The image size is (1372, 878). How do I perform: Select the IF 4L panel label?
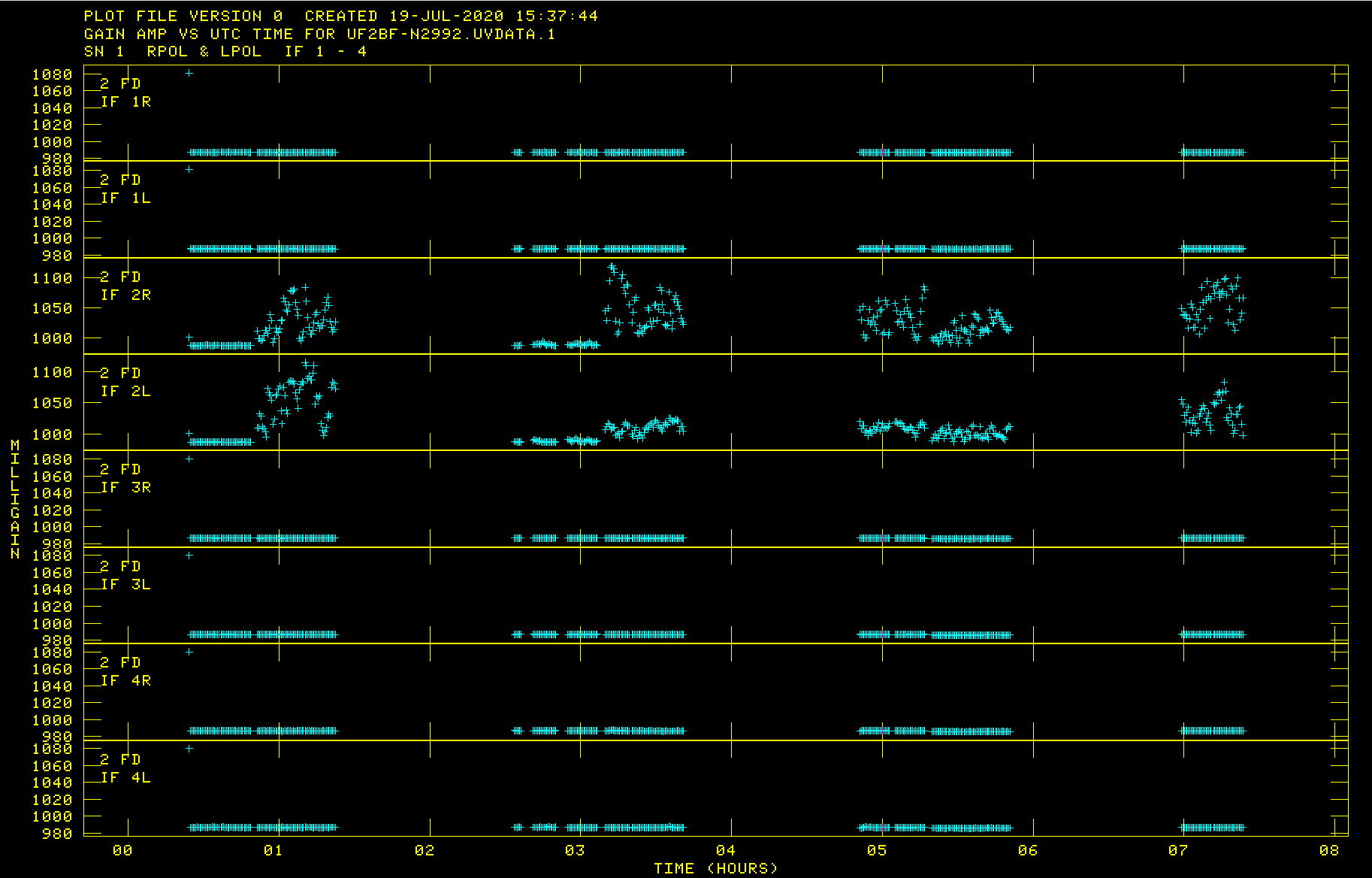coord(125,777)
